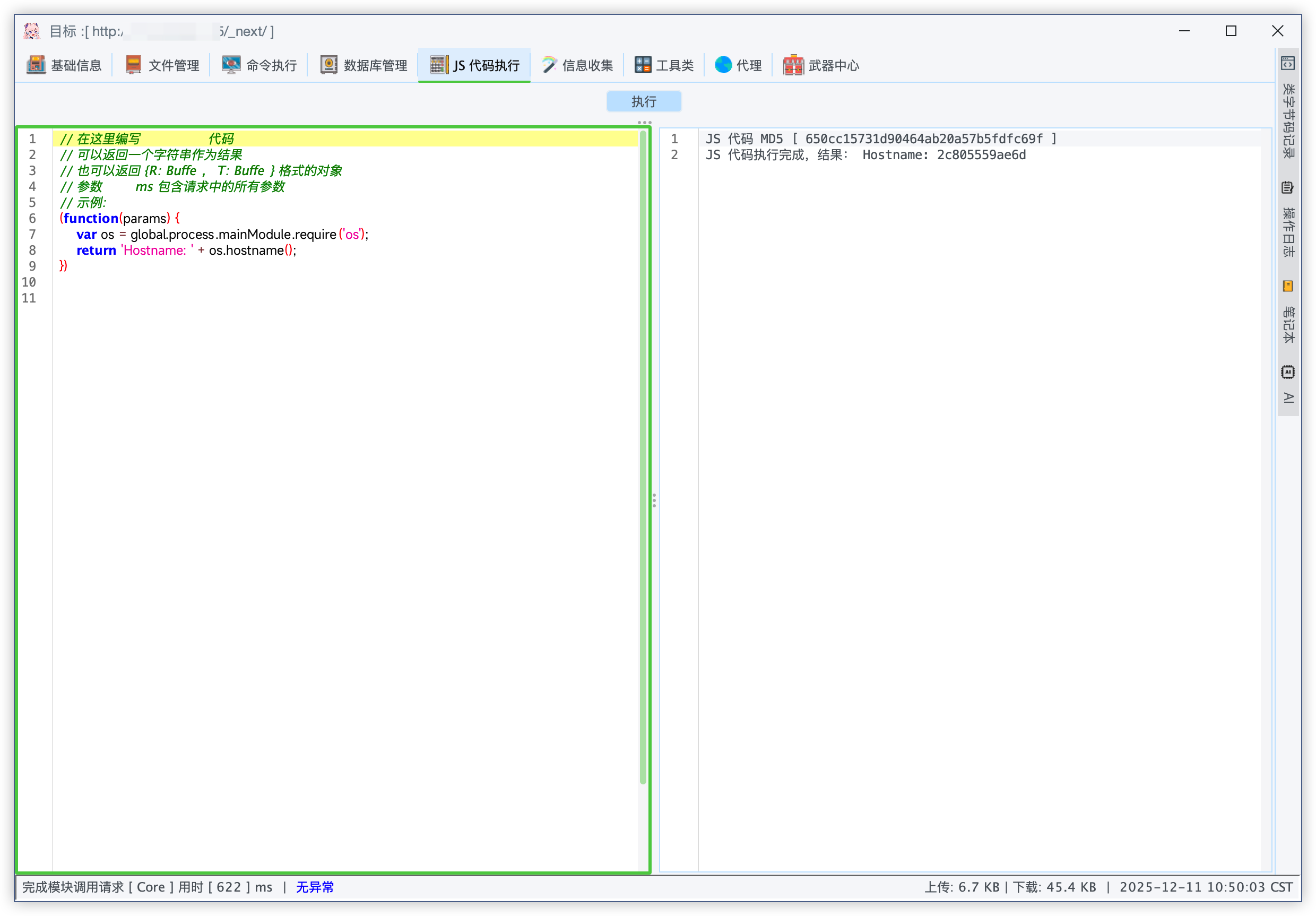1316x916 pixels.
Task: Open the AI sidebar panel icon
Action: 1287,372
